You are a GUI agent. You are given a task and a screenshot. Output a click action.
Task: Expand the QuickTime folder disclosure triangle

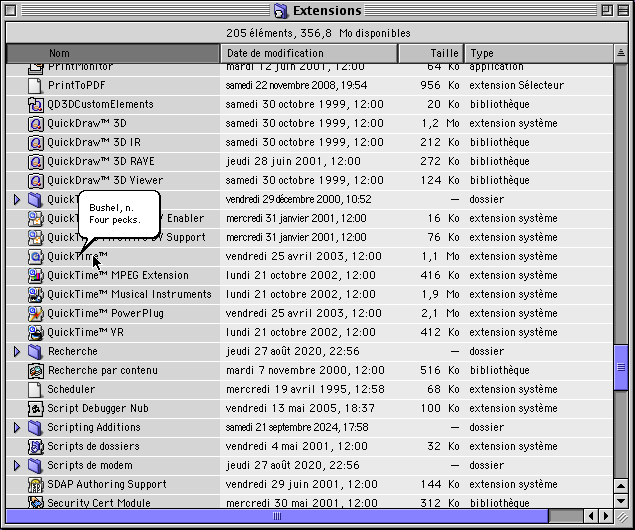point(17,199)
